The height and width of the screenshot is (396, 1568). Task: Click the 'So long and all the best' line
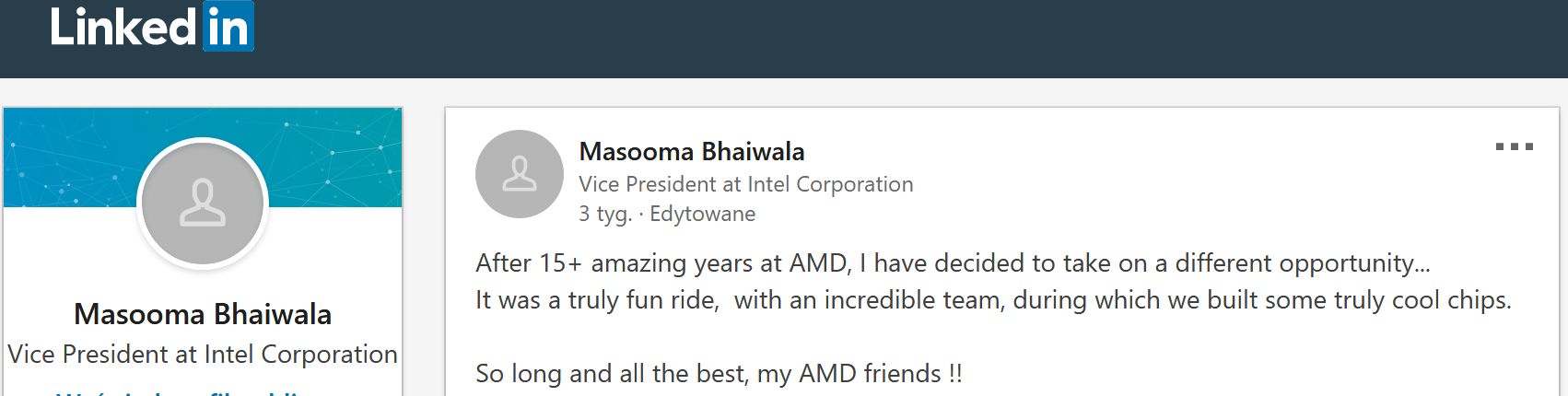point(719,374)
